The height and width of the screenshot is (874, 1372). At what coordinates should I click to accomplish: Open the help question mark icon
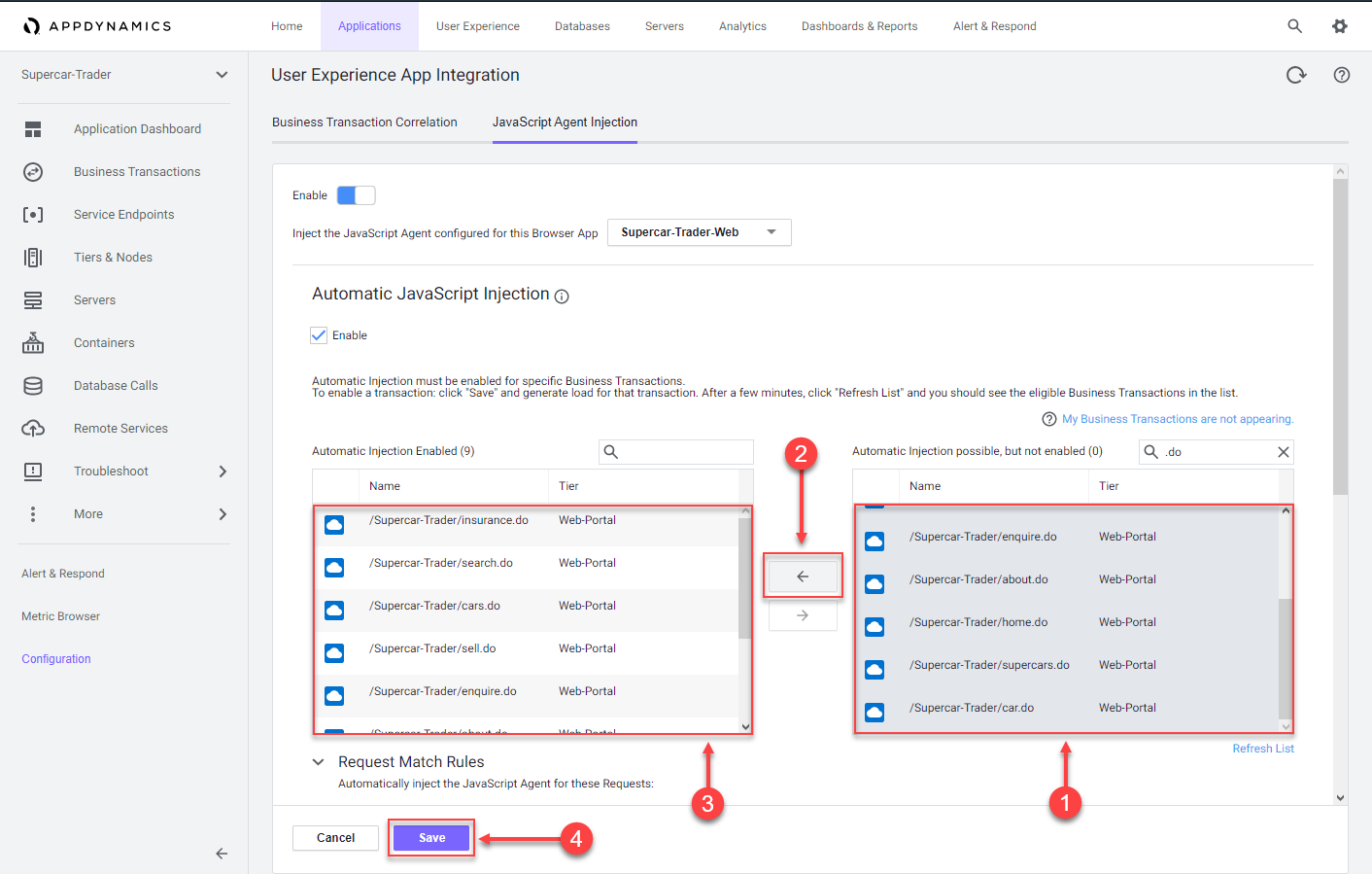1342,75
